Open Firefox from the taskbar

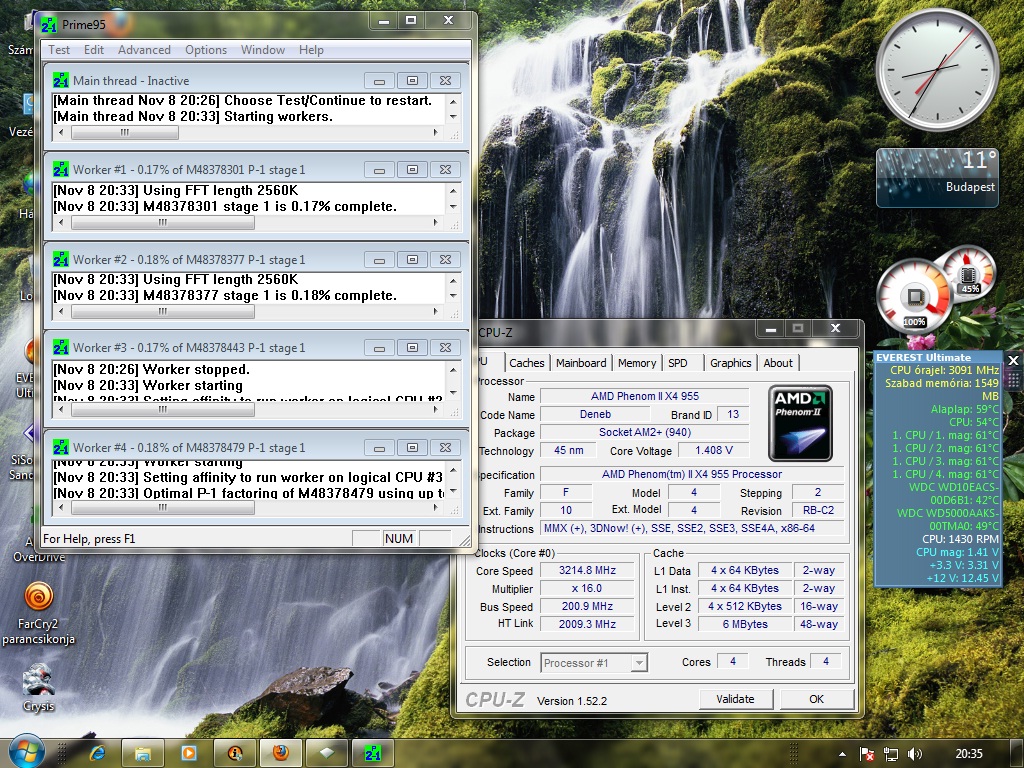[x=281, y=754]
